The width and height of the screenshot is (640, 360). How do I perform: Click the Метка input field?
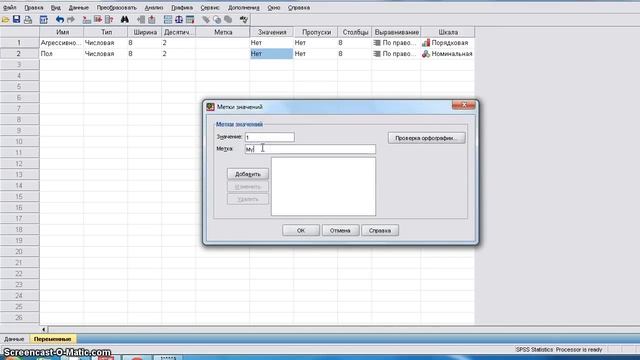coord(310,149)
